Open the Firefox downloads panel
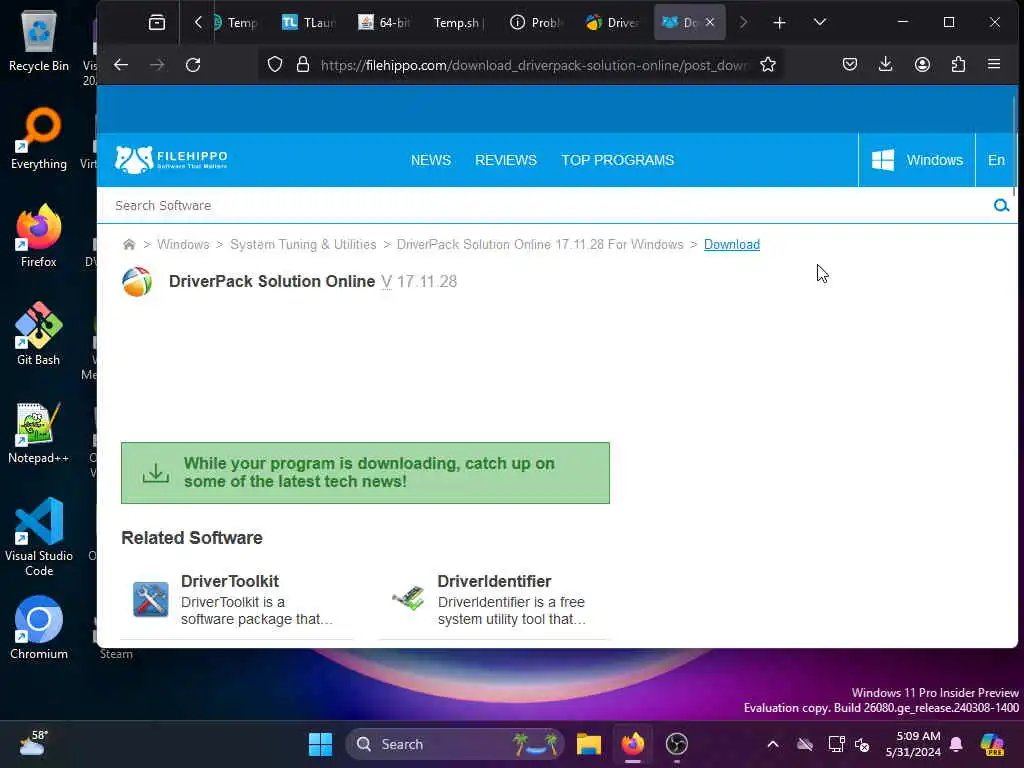 (x=886, y=64)
